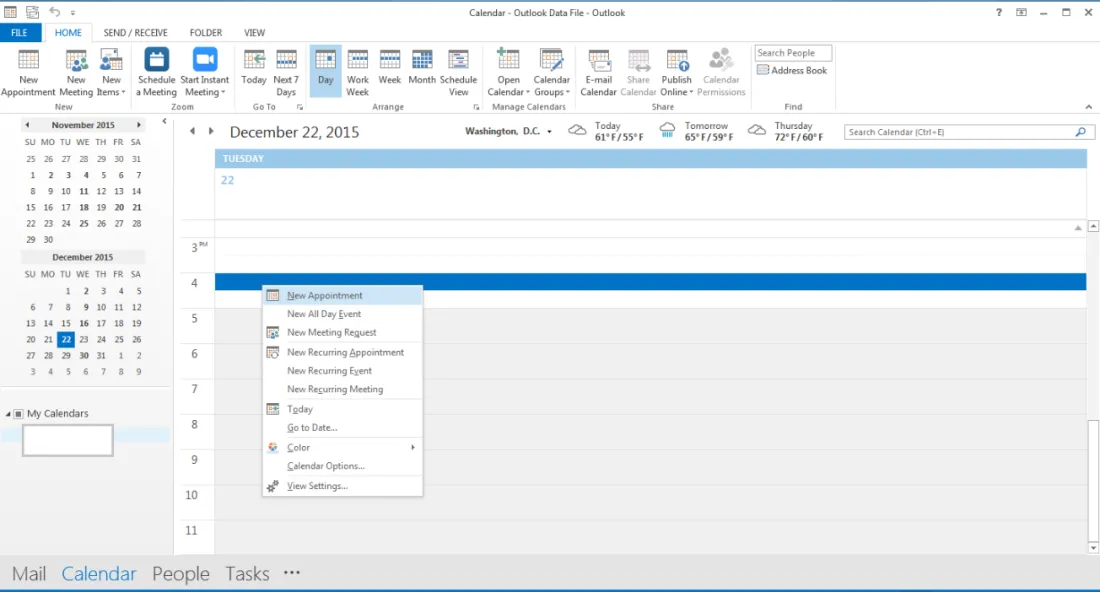Click the Search People field

click(x=793, y=53)
